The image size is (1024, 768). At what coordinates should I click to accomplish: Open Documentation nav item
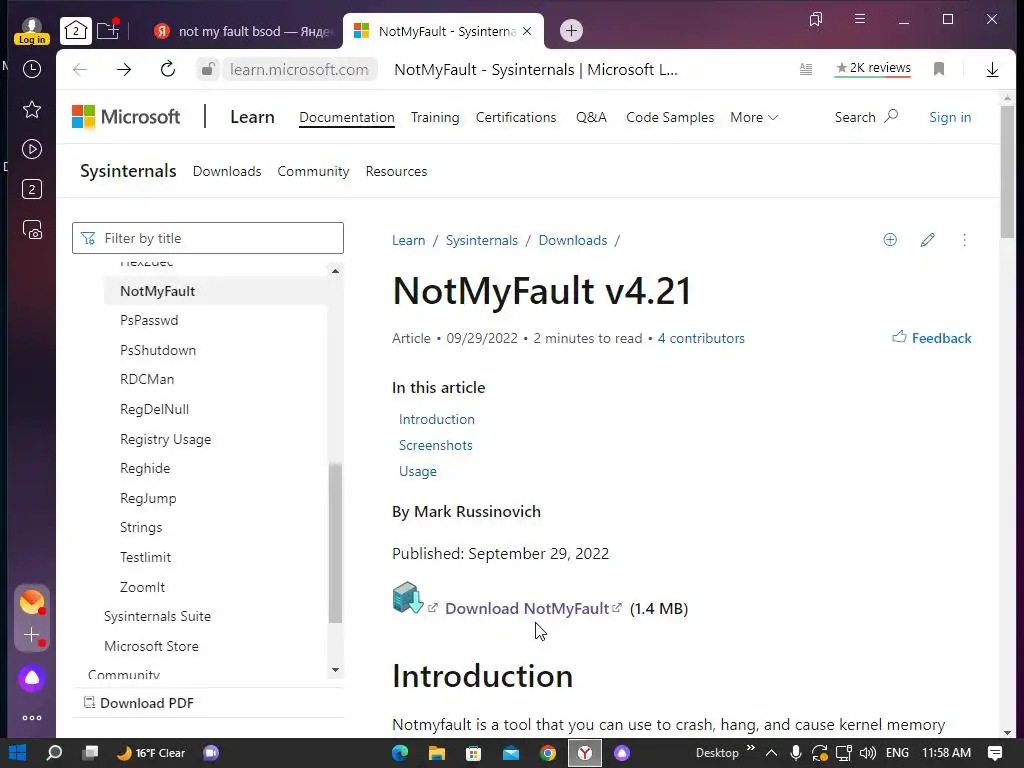347,118
